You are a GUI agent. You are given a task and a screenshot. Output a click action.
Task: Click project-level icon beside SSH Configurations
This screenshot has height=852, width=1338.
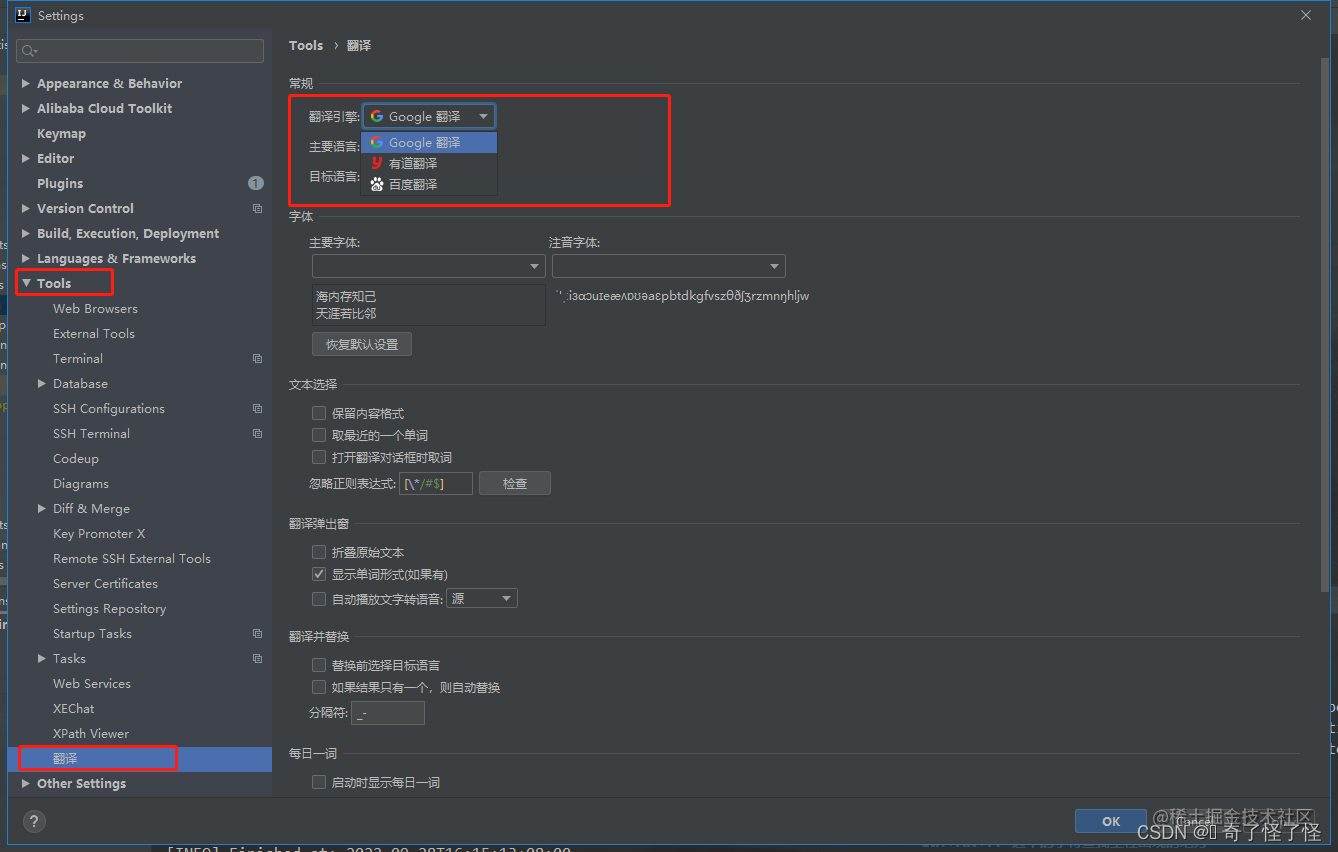pyautogui.click(x=258, y=408)
